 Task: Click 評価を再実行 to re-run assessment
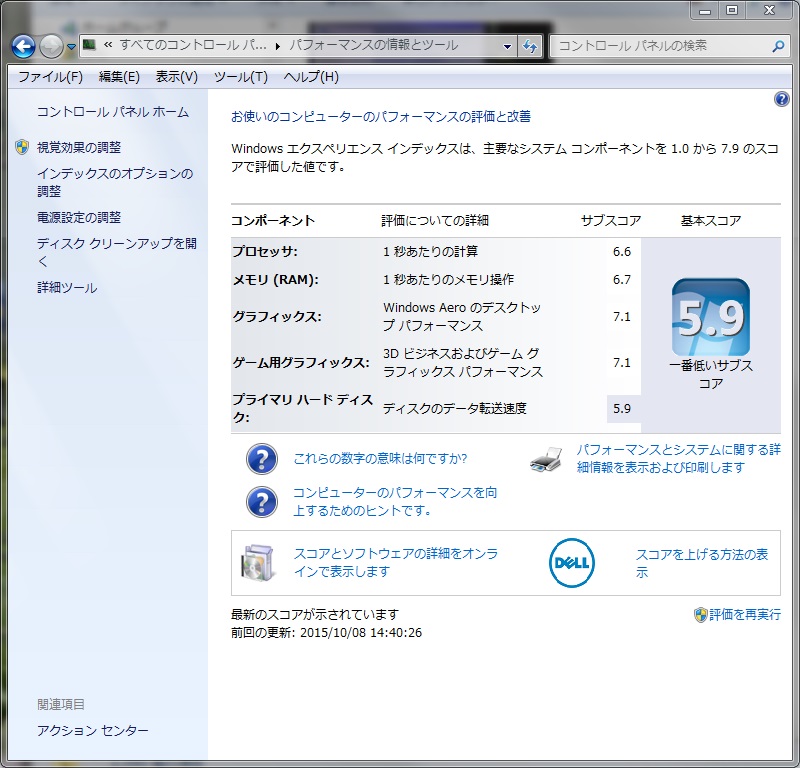pyautogui.click(x=745, y=614)
